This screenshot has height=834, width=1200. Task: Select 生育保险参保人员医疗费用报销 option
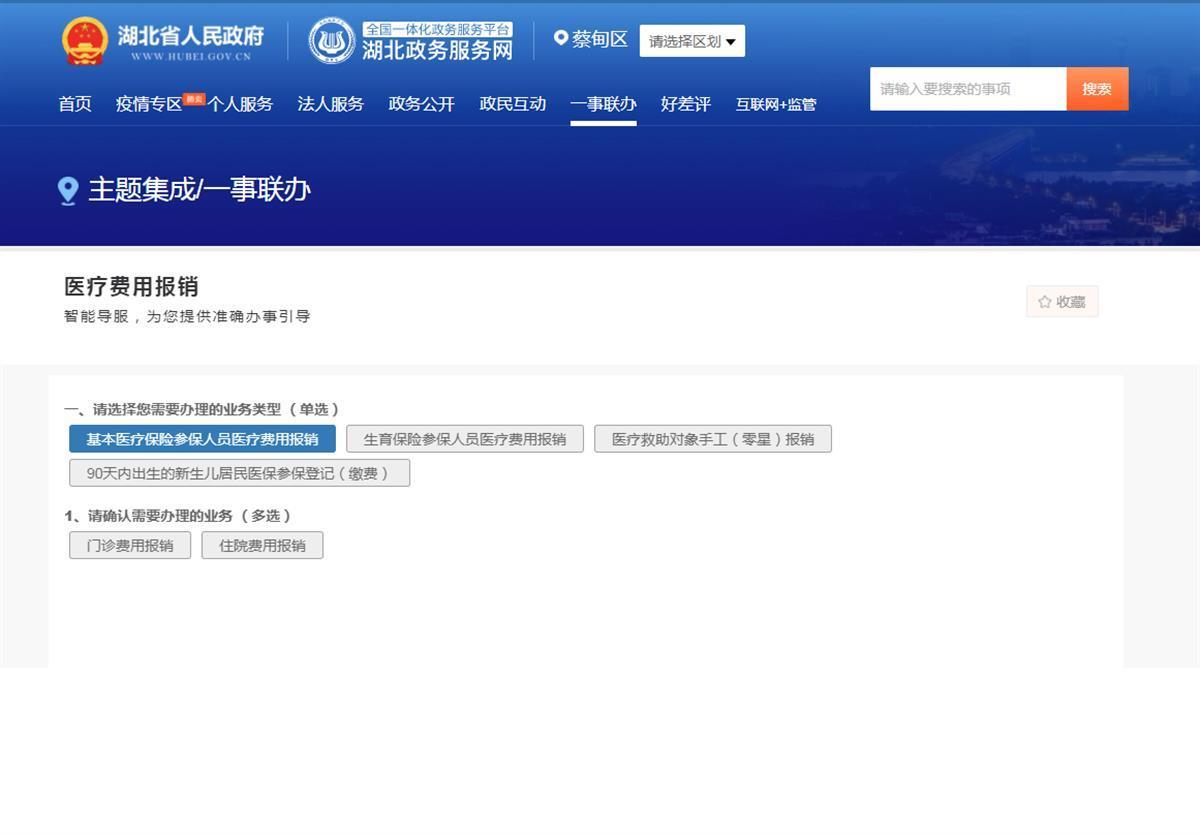(464, 439)
